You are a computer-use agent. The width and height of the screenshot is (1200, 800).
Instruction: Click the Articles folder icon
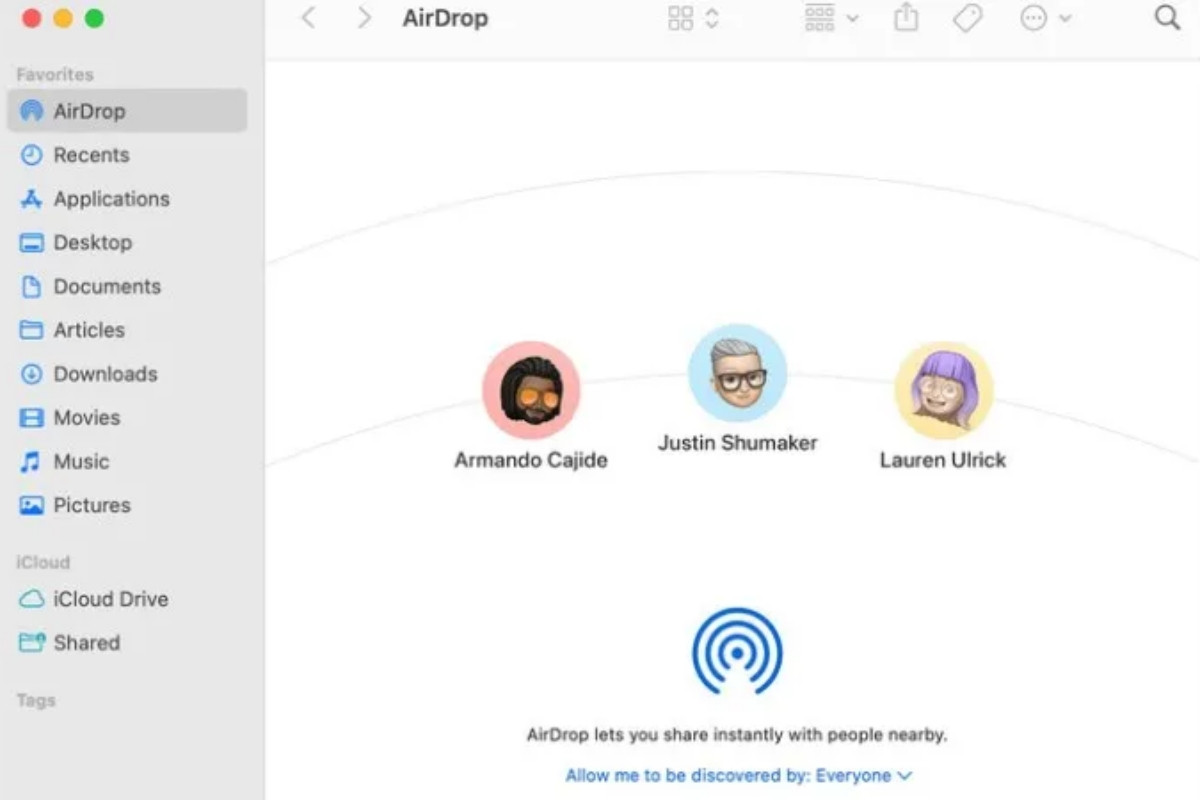click(32, 330)
